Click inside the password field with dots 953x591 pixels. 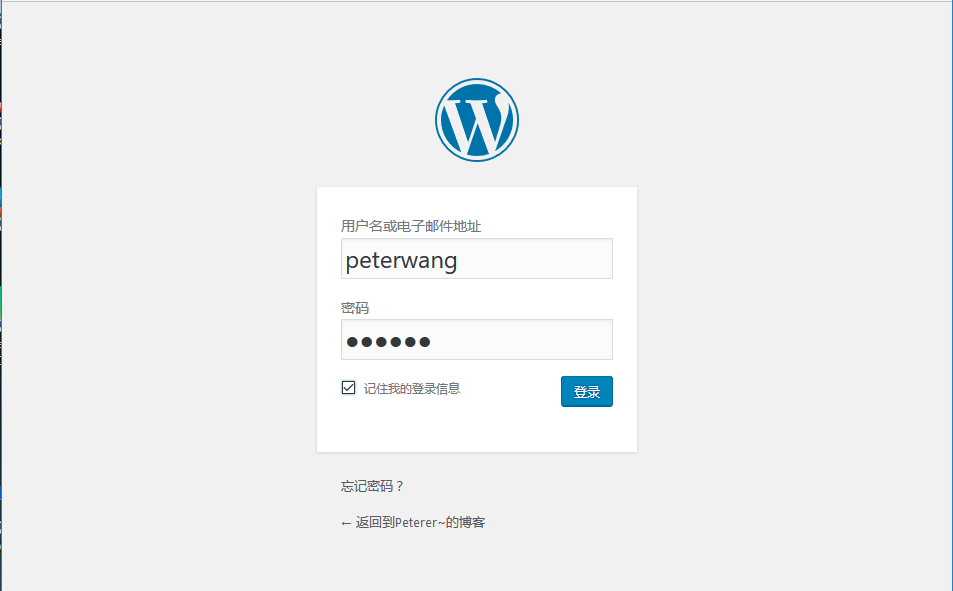click(476, 340)
